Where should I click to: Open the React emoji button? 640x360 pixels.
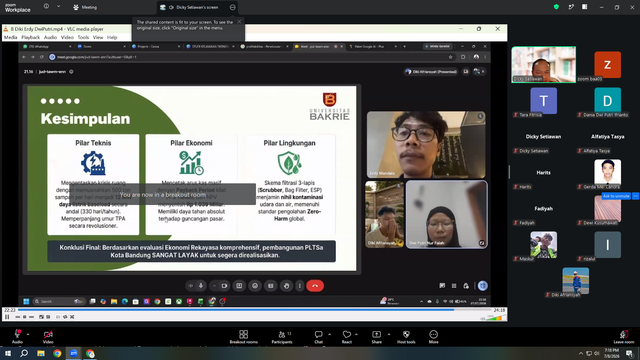[347, 337]
